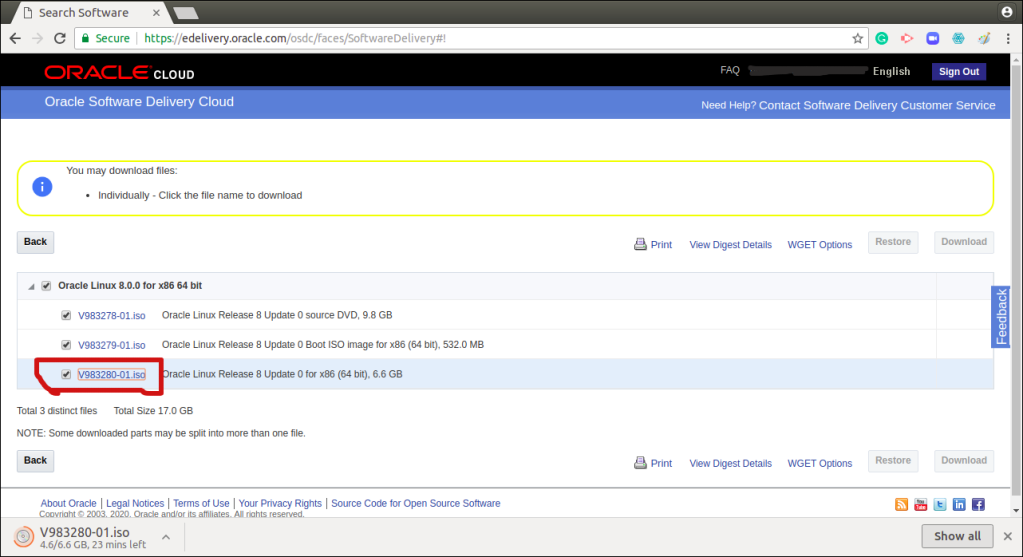
Task: Click the top Download button
Action: (x=964, y=242)
